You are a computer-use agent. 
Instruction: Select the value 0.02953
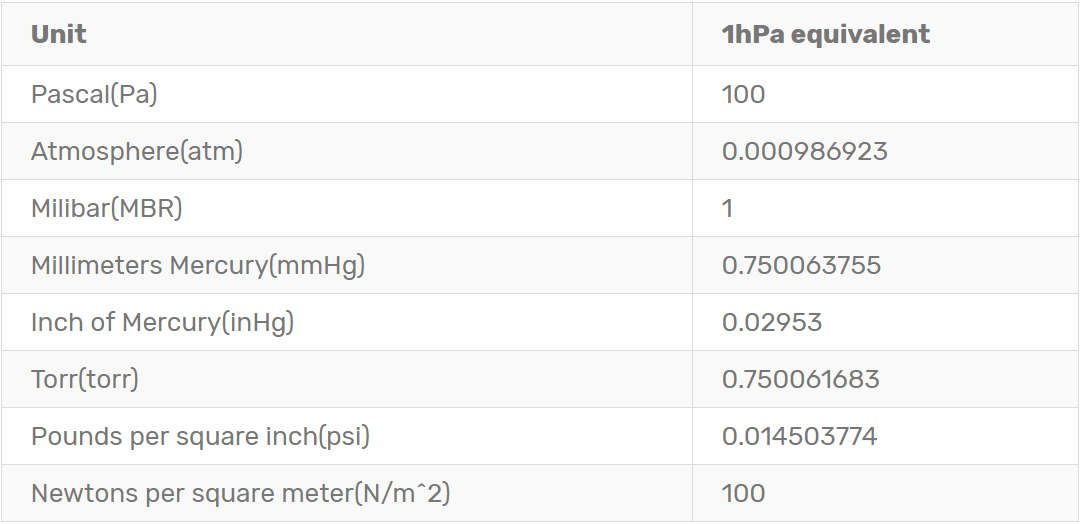tap(771, 323)
